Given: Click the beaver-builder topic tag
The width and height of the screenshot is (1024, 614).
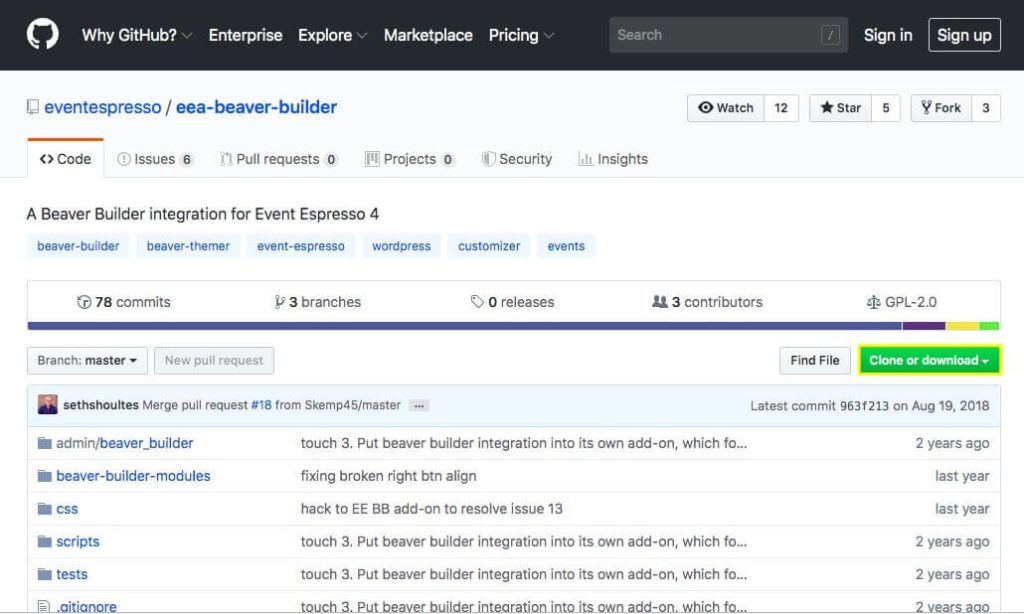Looking at the screenshot, I should coord(78,246).
